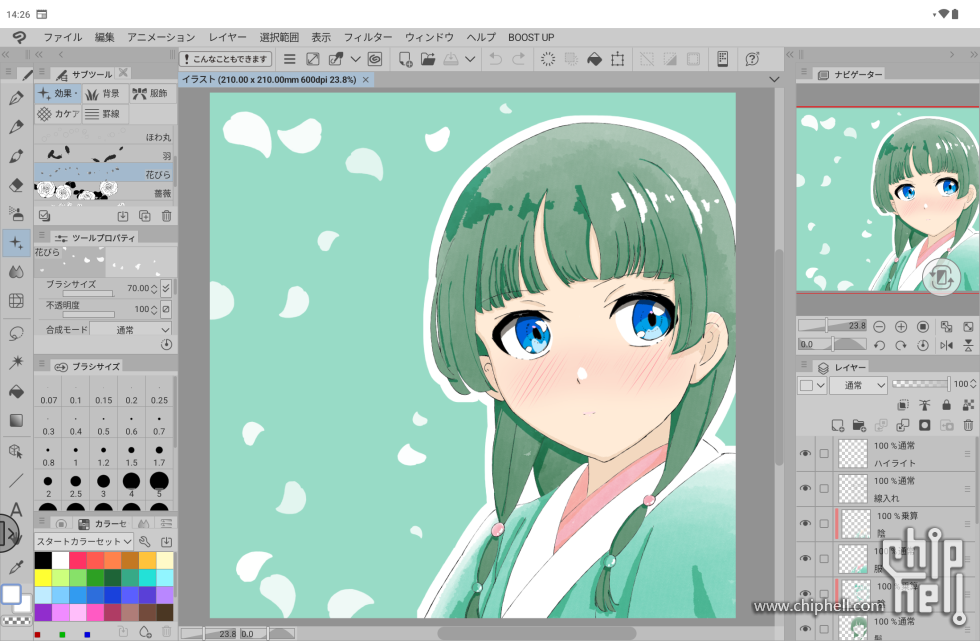The height and width of the screenshot is (641, 980).
Task: Select the Lasso selection tool
Action: pyautogui.click(x=16, y=332)
